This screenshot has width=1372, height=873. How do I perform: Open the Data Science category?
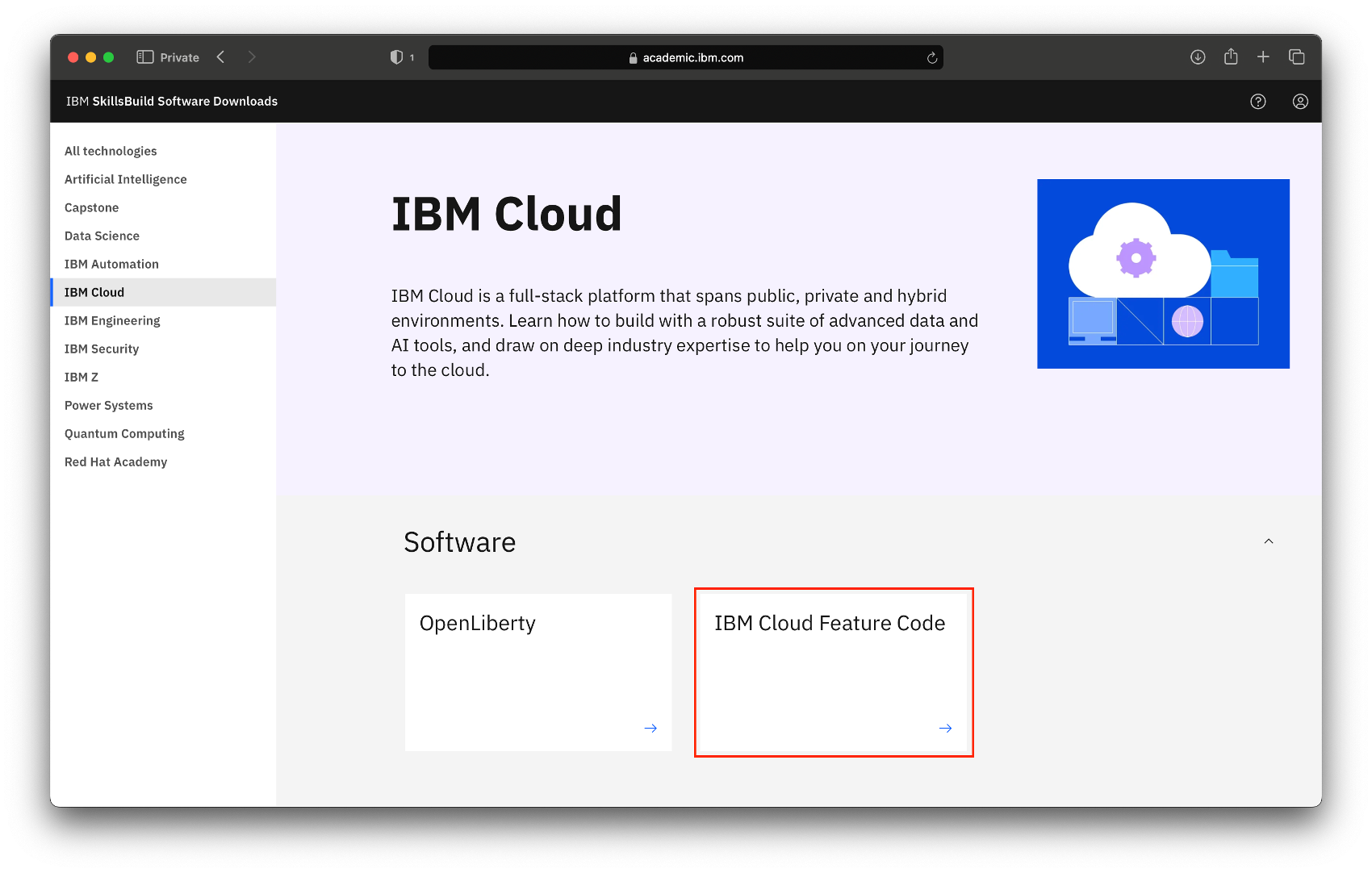[x=163, y=236]
